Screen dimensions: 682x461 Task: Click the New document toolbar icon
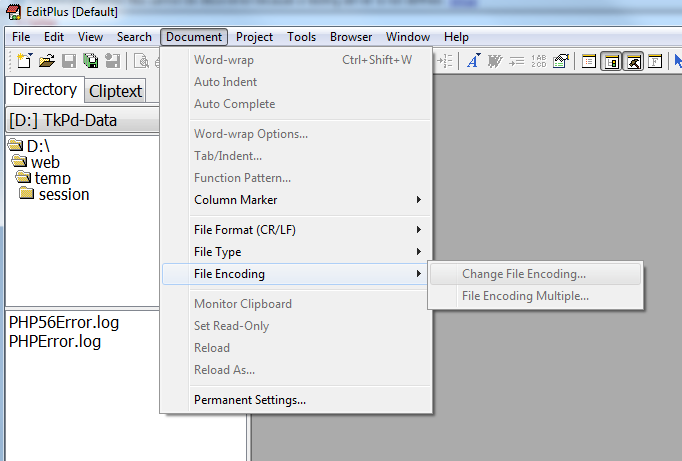(x=24, y=60)
